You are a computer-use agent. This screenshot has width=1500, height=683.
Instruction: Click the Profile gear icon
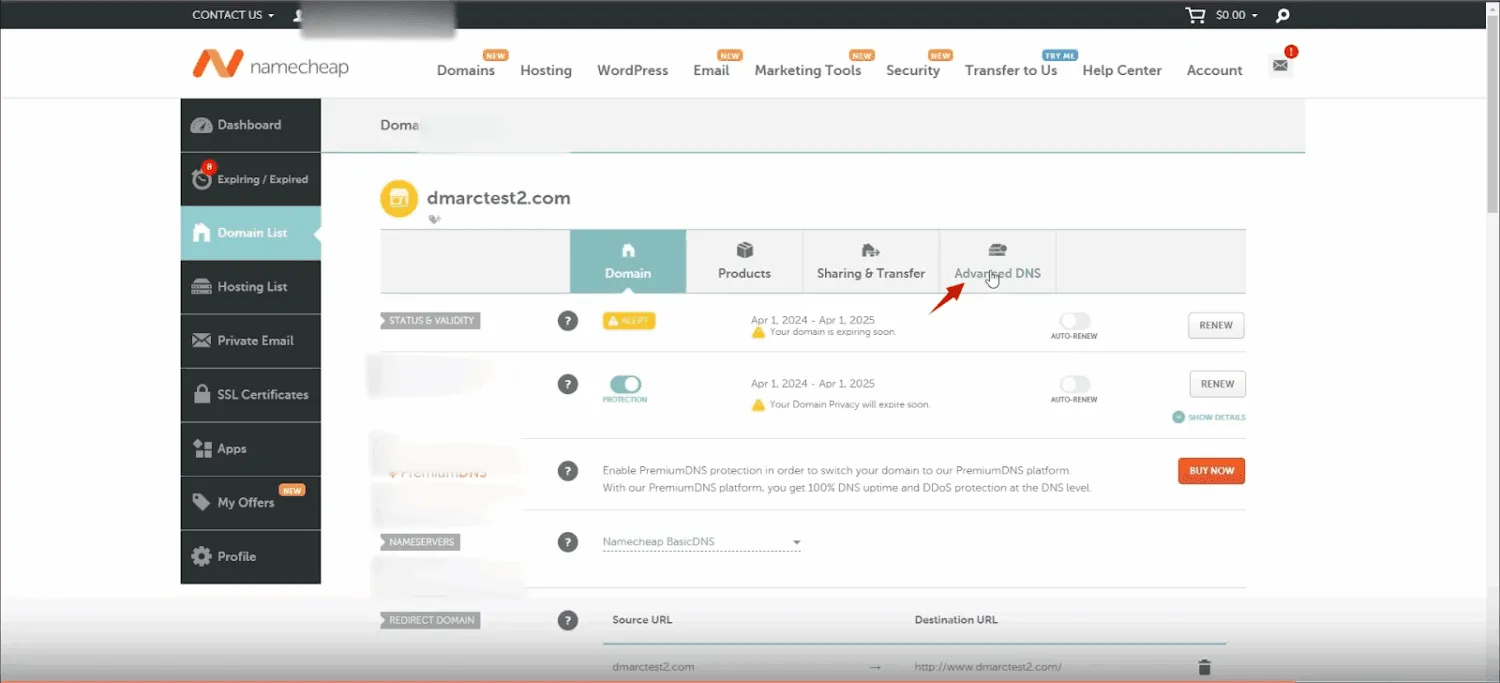(x=201, y=556)
